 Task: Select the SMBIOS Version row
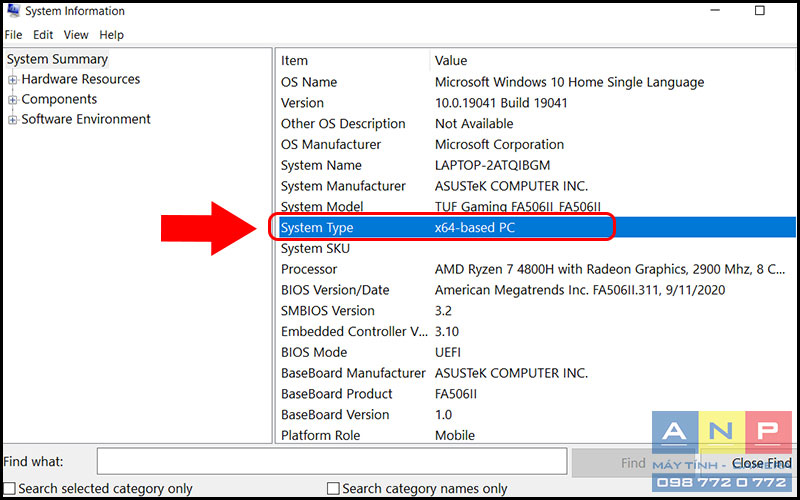point(536,311)
